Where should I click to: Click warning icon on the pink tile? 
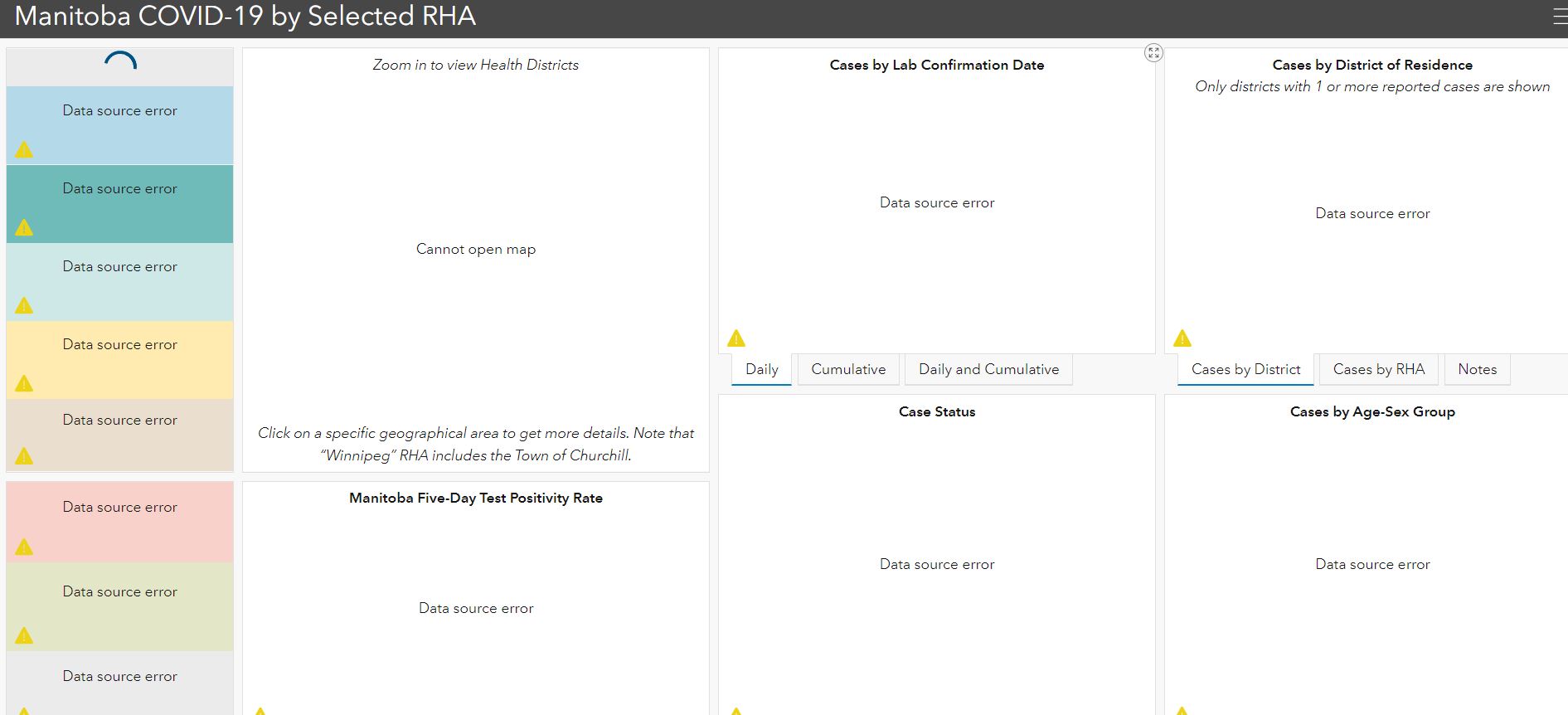[x=24, y=547]
